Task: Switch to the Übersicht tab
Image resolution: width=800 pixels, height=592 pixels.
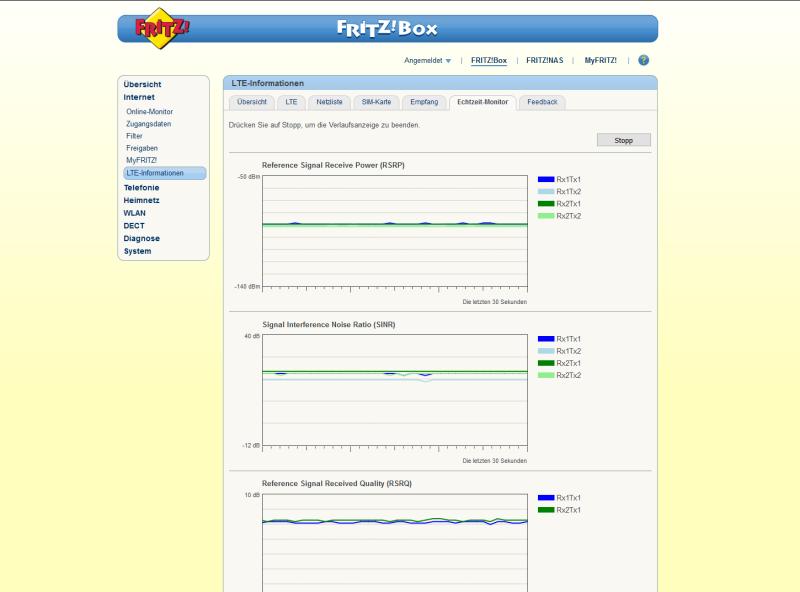Action: pos(252,102)
